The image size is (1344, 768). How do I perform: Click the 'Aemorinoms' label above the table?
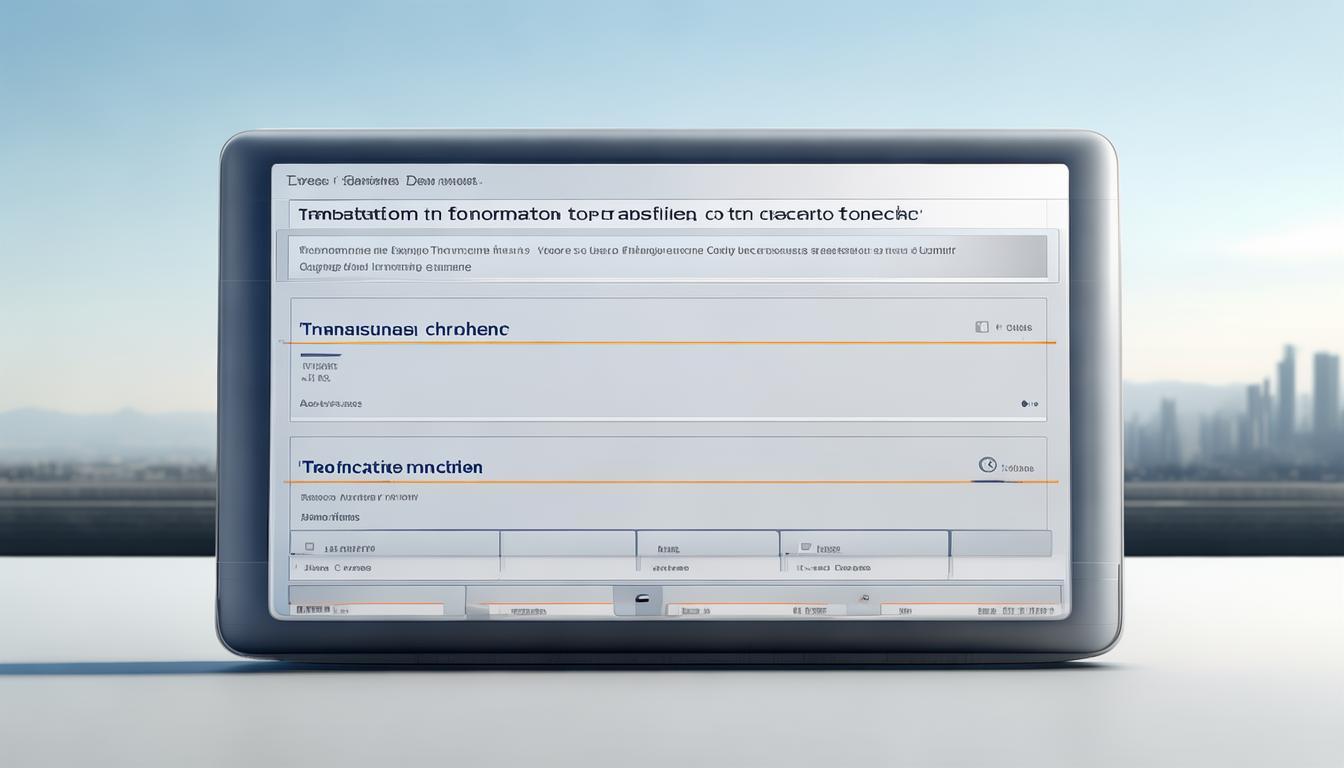tap(330, 517)
